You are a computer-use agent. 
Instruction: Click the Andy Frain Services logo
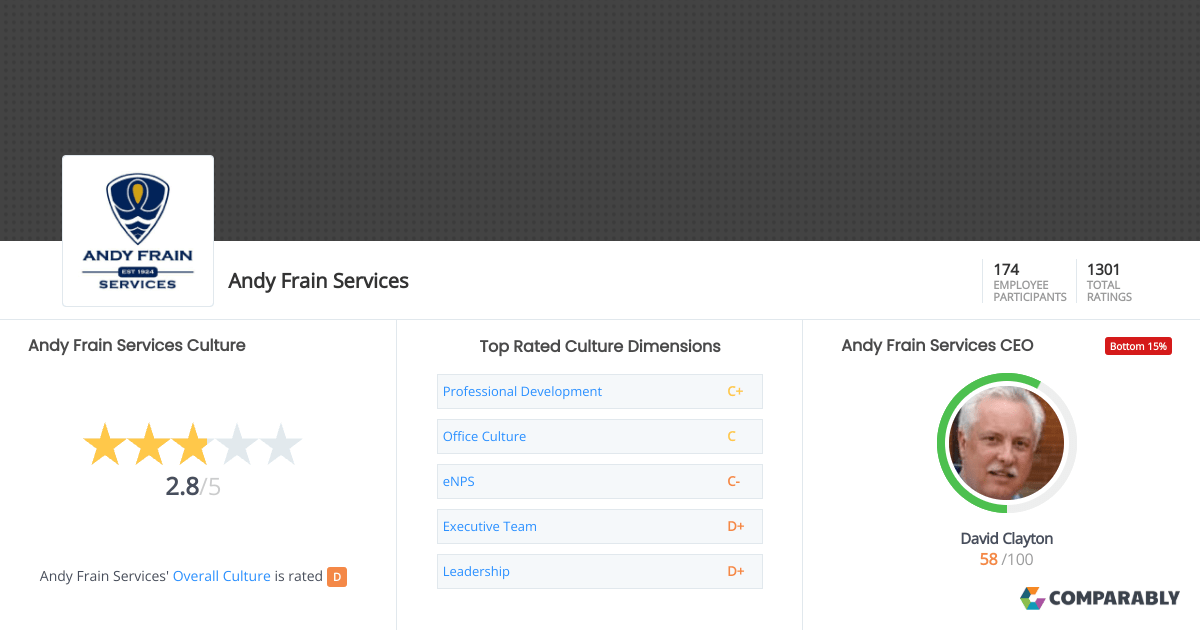[138, 231]
